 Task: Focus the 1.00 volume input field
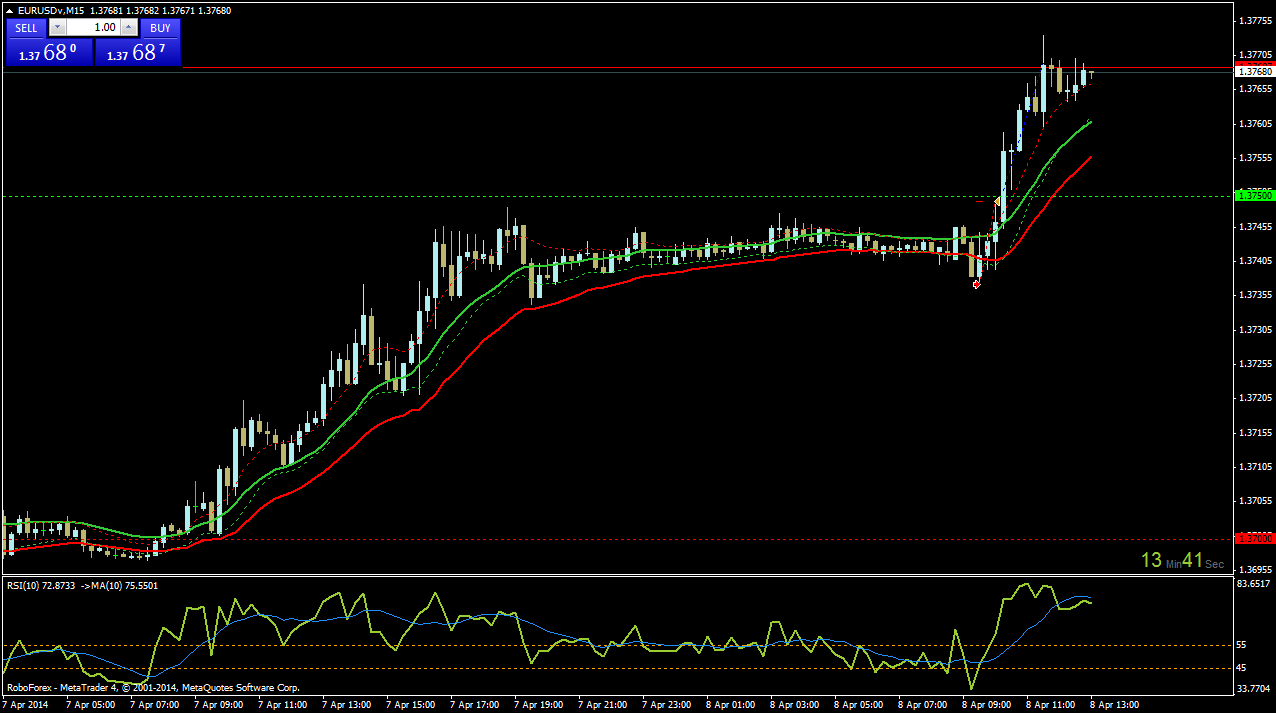point(93,28)
